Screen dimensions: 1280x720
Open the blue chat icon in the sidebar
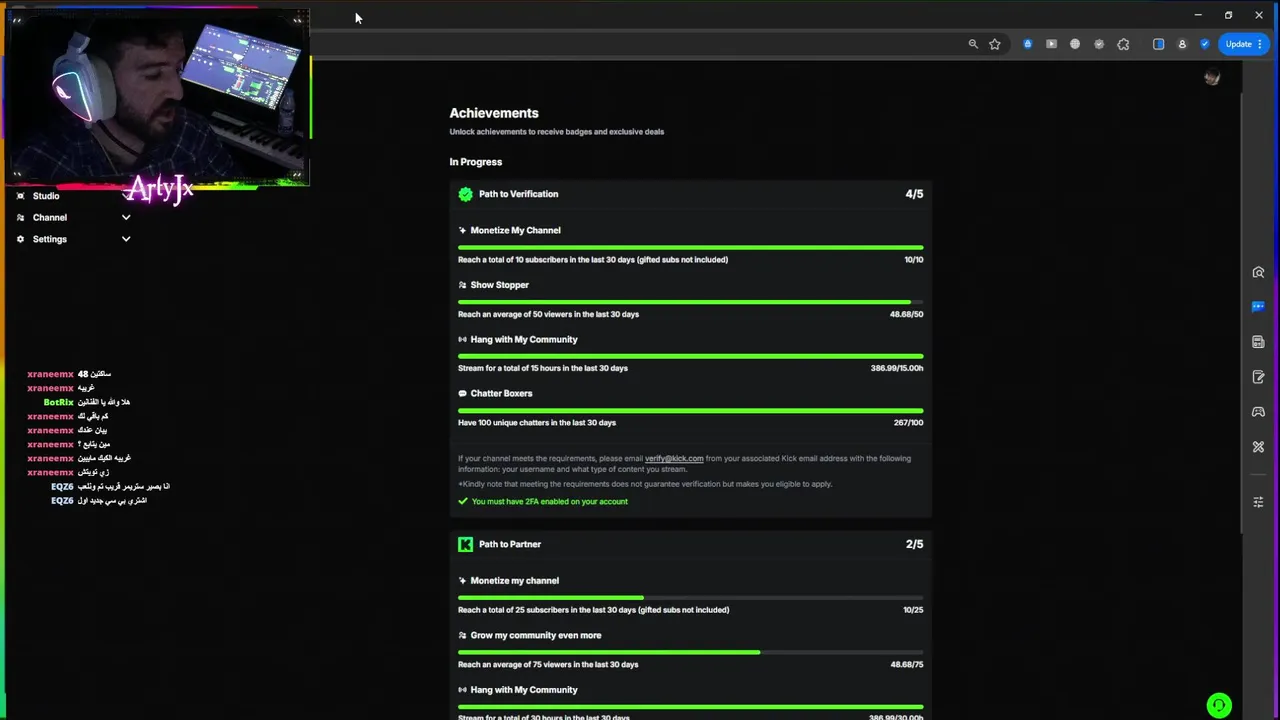pyautogui.click(x=1258, y=307)
